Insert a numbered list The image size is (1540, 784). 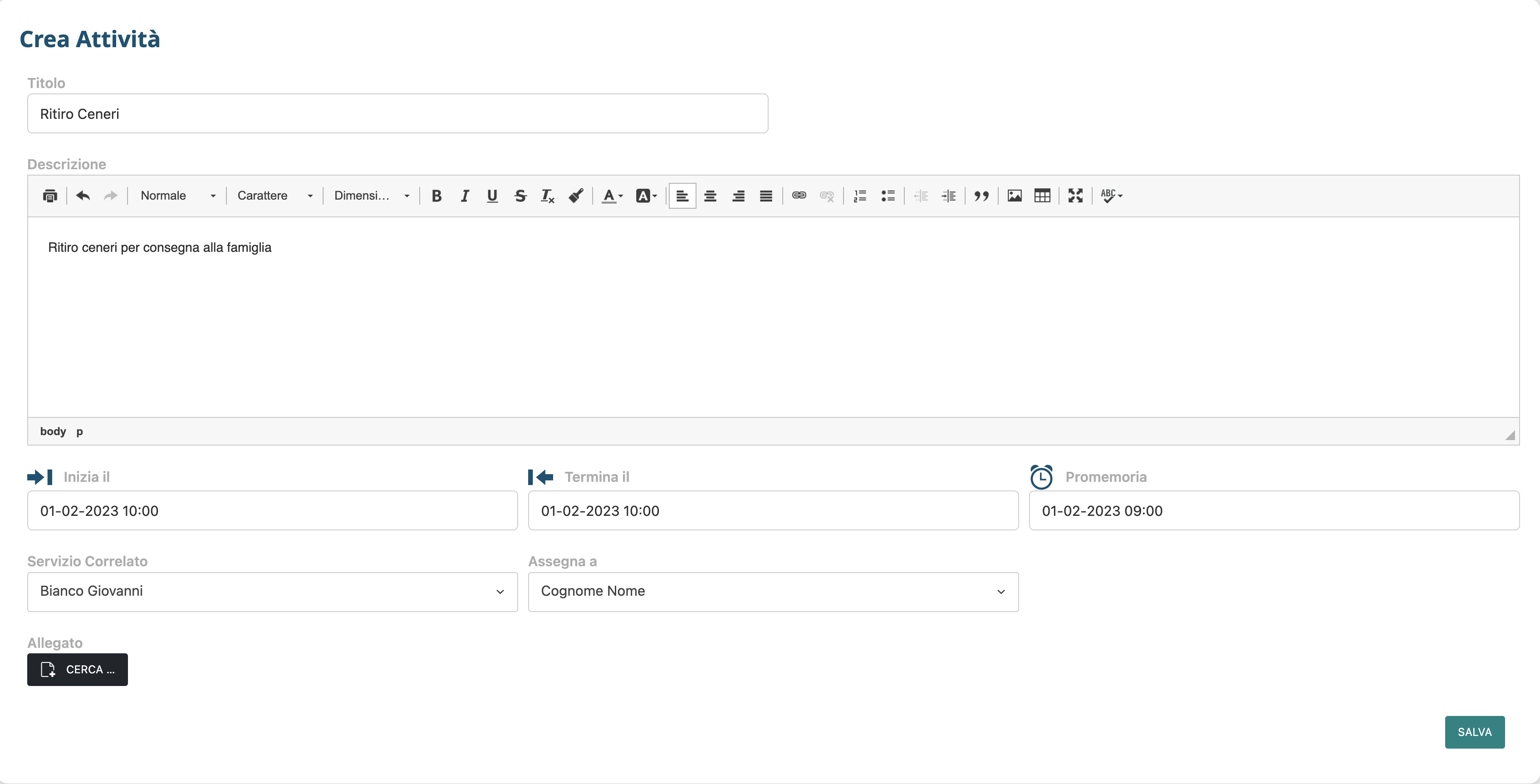click(x=860, y=196)
